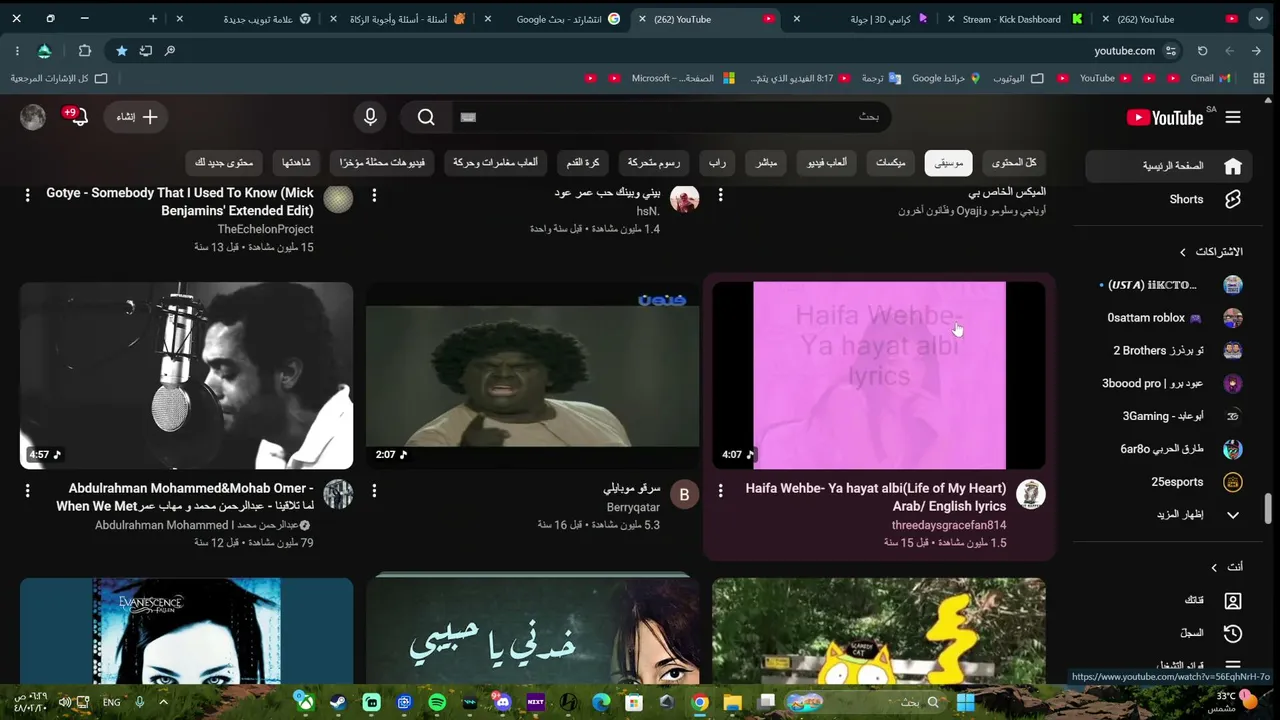Open Berryqatar channel avatar

pos(684,494)
